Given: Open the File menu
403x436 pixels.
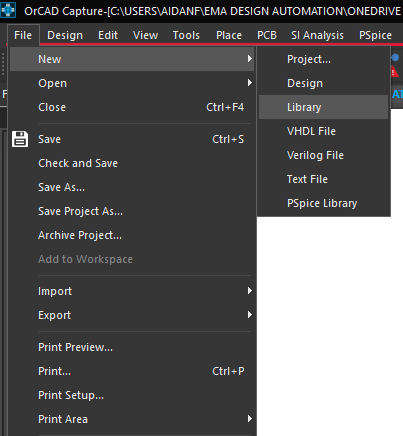Looking at the screenshot, I should coord(23,35).
